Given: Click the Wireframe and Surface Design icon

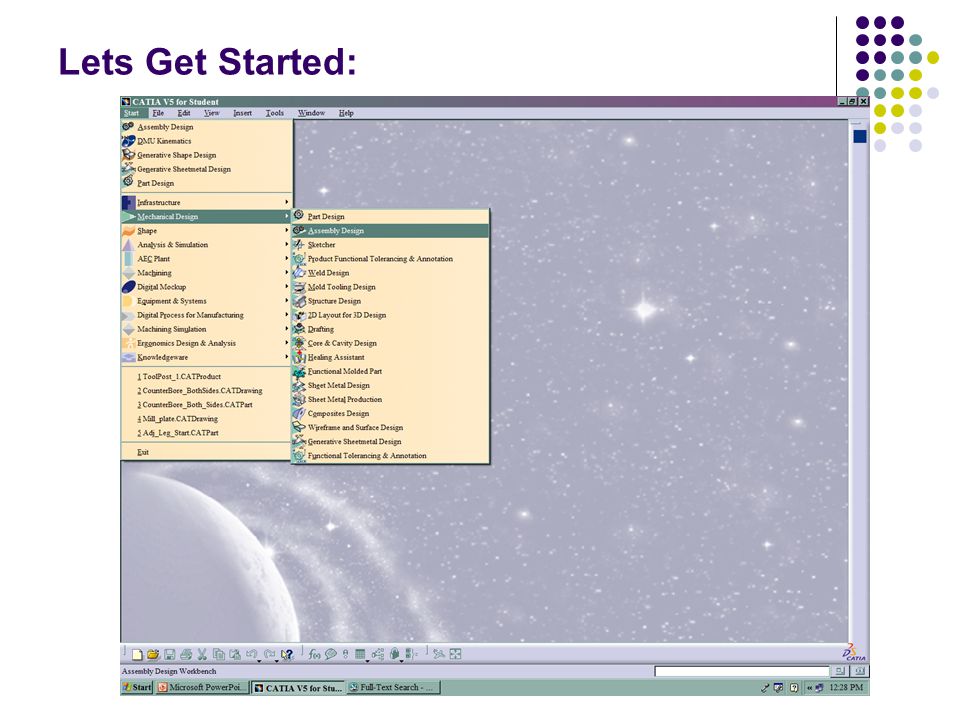Looking at the screenshot, I should tap(299, 427).
